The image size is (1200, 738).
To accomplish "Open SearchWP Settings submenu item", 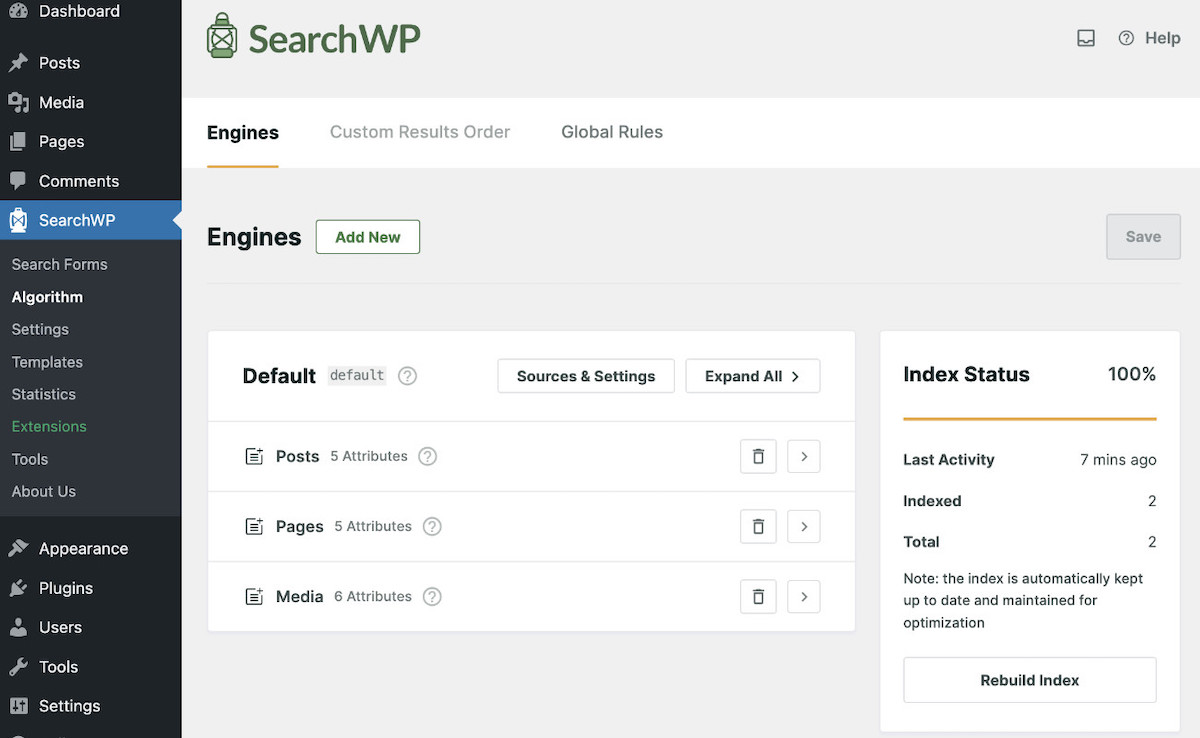I will [40, 329].
